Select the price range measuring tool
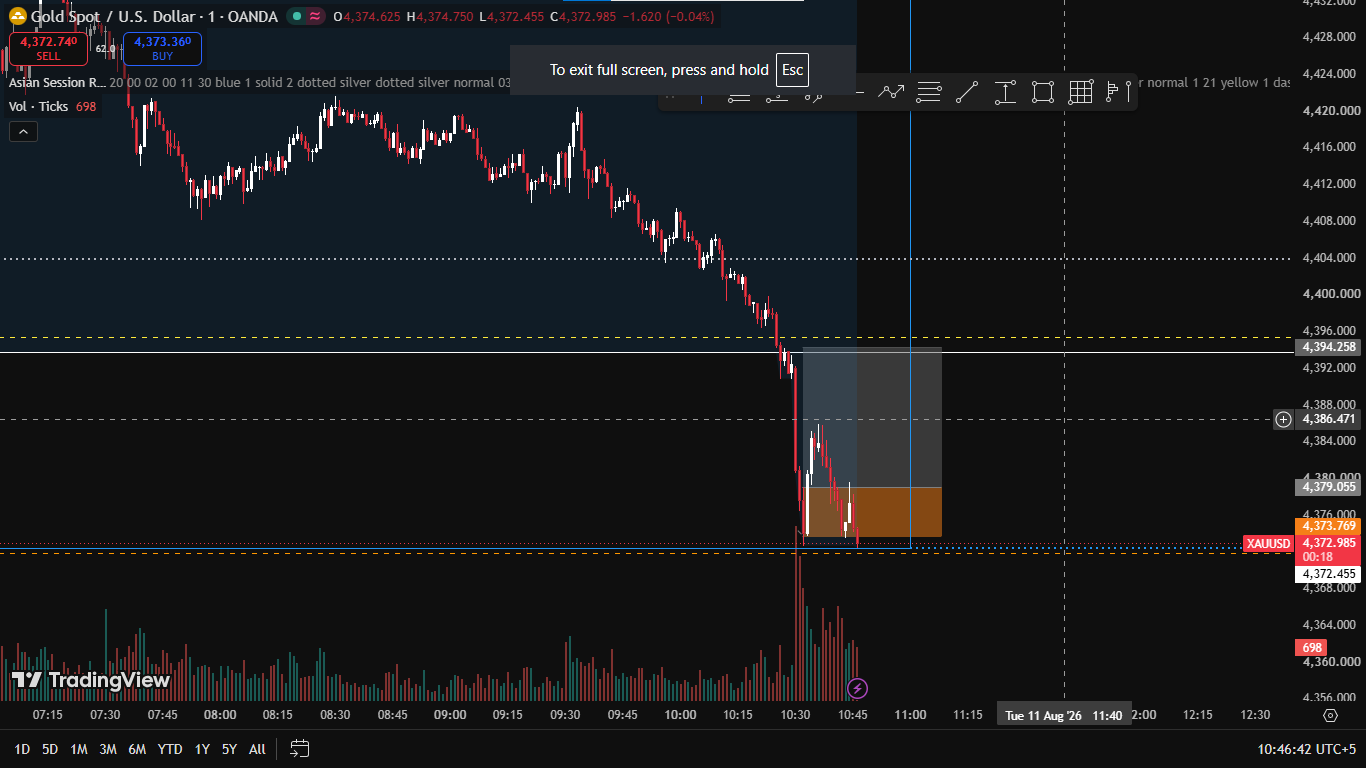Image resolution: width=1366 pixels, height=768 pixels. pos(1005,92)
